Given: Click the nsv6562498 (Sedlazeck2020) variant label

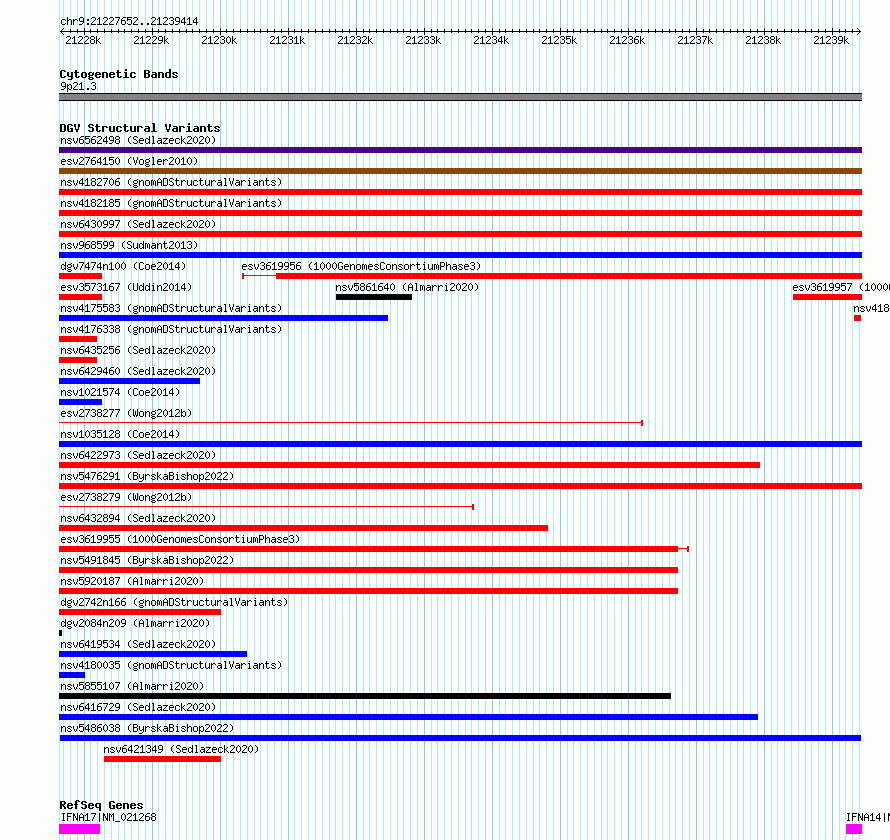Looking at the screenshot, I should [138, 140].
